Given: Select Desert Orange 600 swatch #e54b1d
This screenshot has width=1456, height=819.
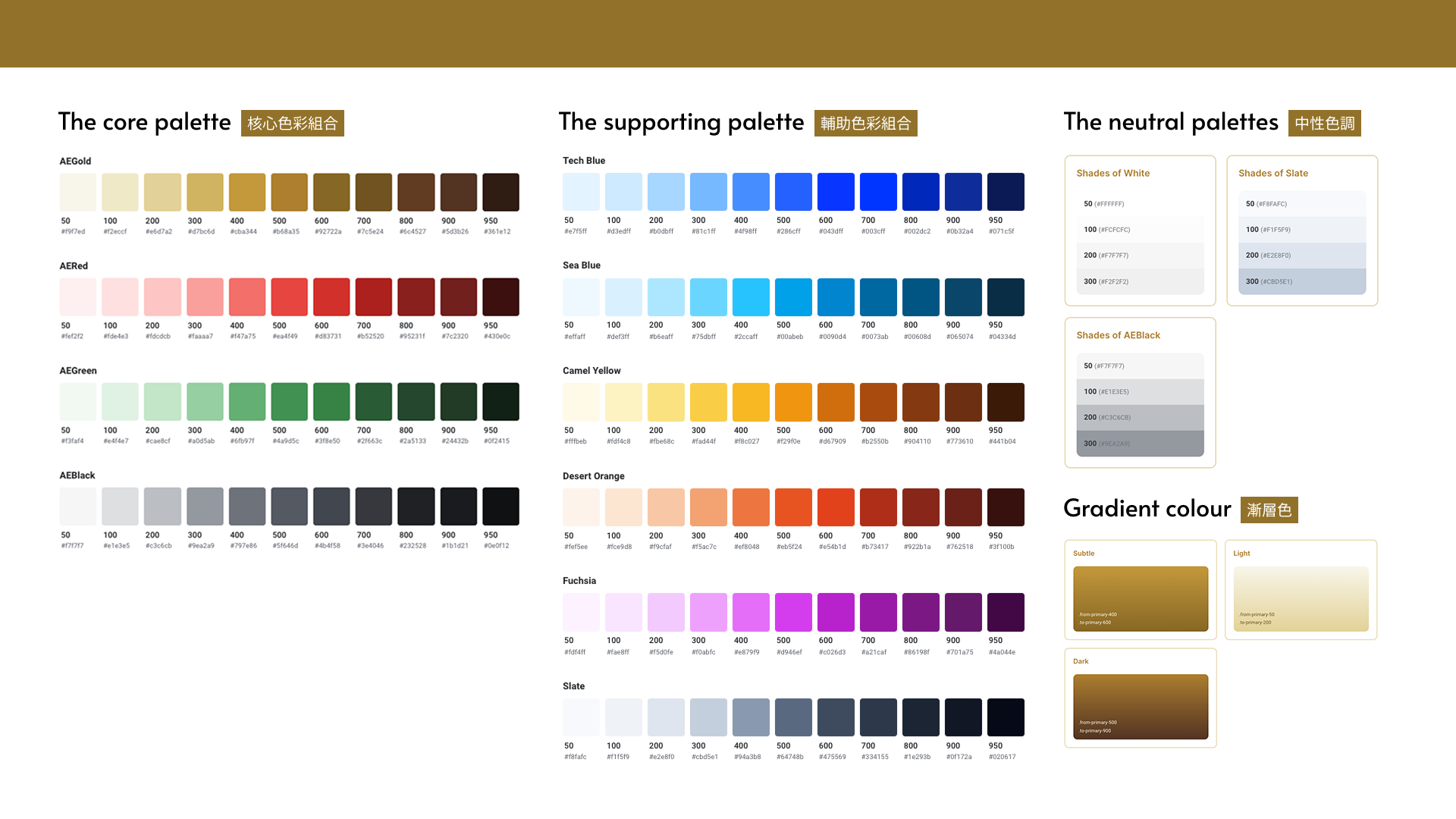Looking at the screenshot, I should pyautogui.click(x=836, y=507).
